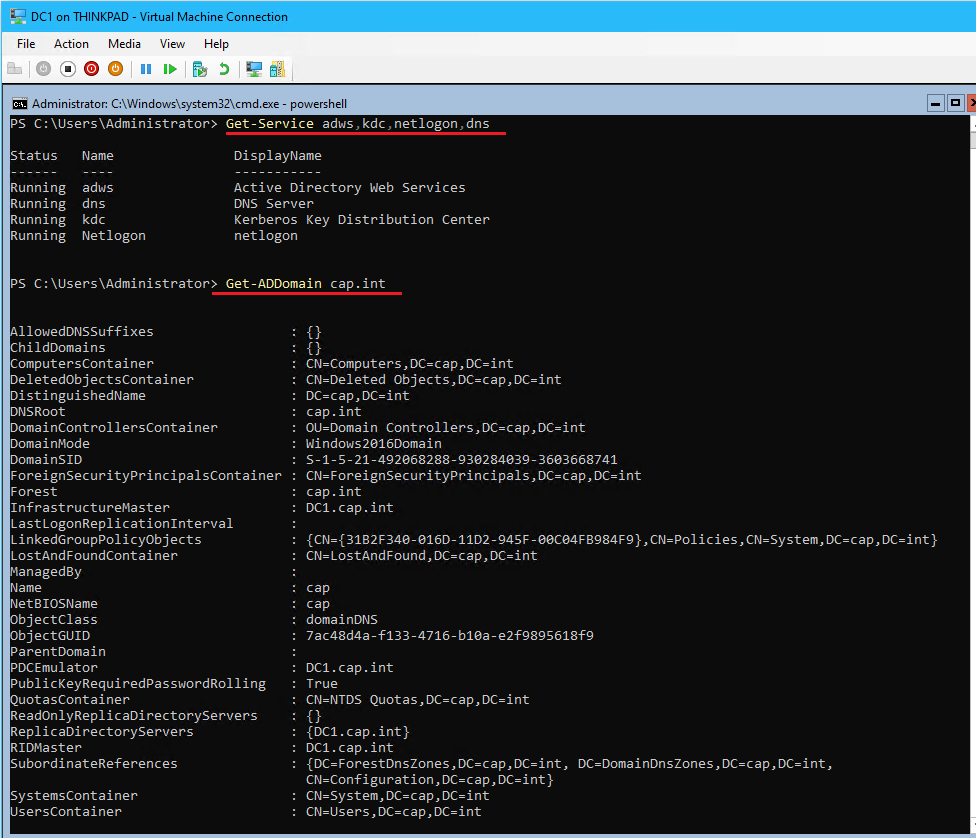976x838 pixels.
Task: Open the Media menu
Action: [124, 44]
